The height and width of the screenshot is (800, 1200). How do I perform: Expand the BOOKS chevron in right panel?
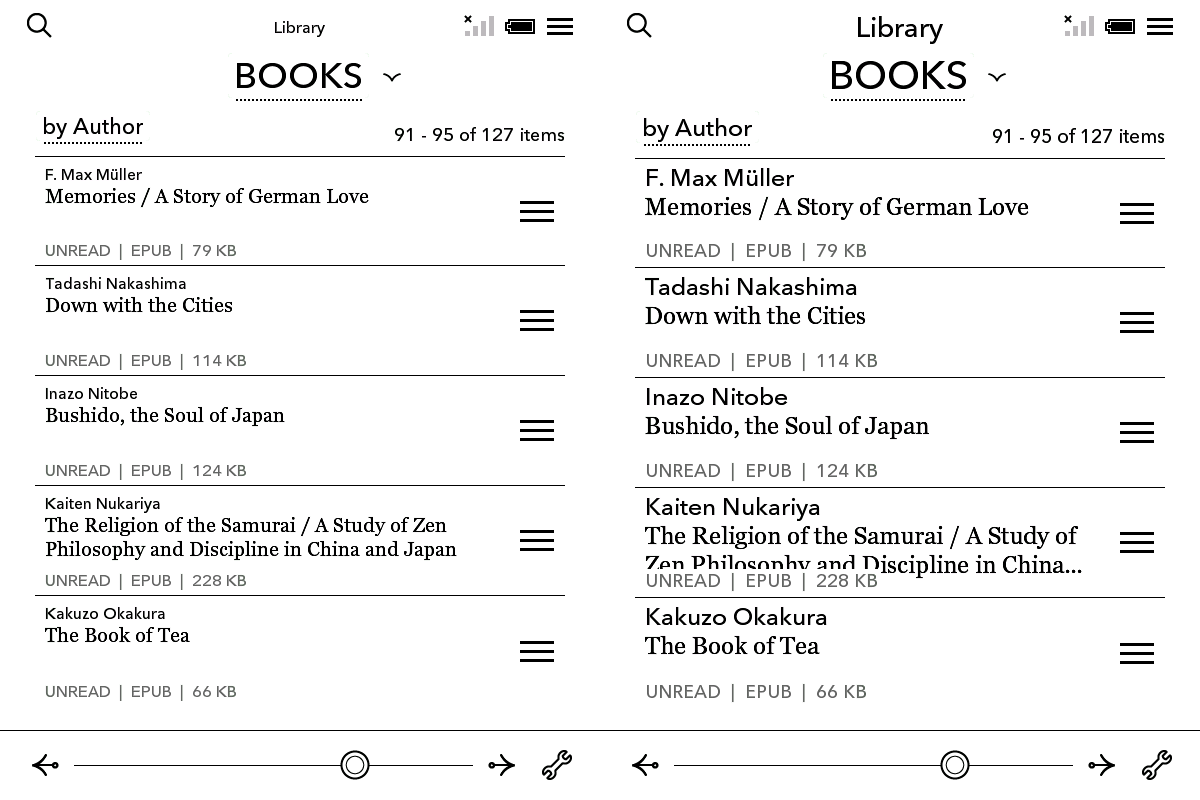pos(996,77)
